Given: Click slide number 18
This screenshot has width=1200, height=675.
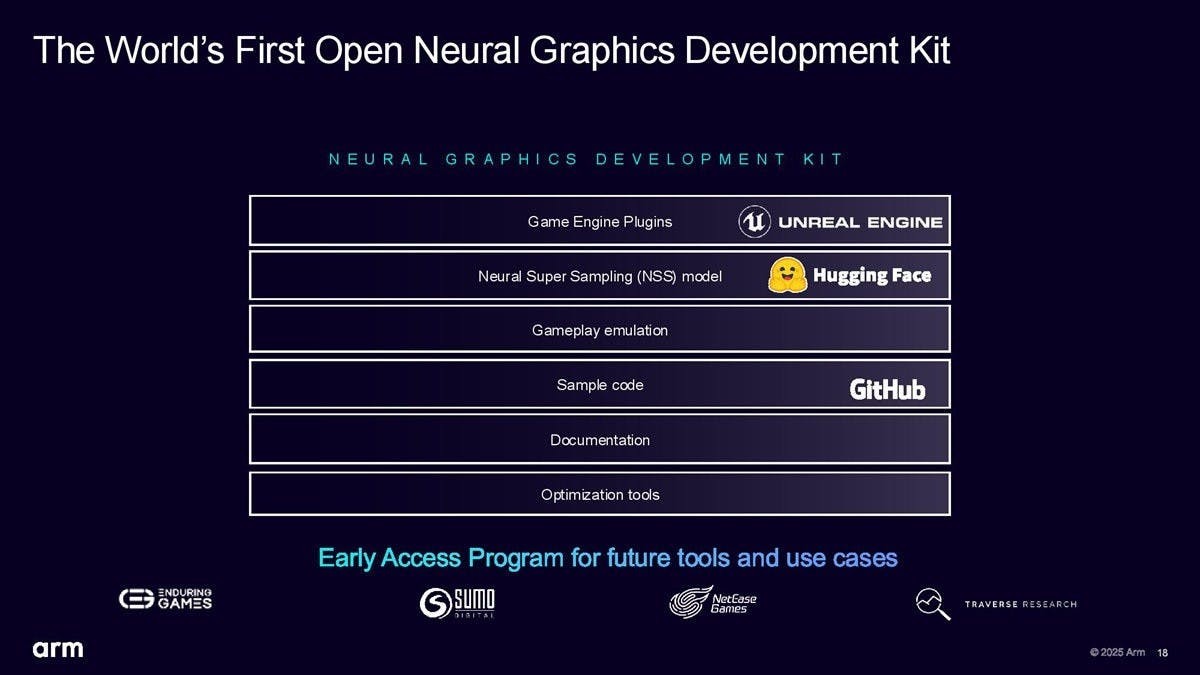Looking at the screenshot, I should (1162, 653).
